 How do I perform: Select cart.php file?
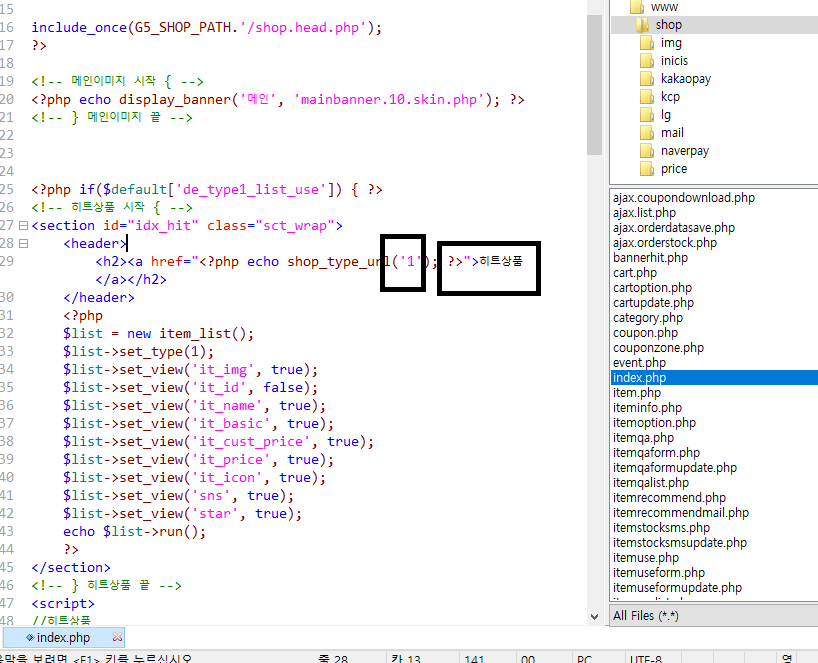634,273
